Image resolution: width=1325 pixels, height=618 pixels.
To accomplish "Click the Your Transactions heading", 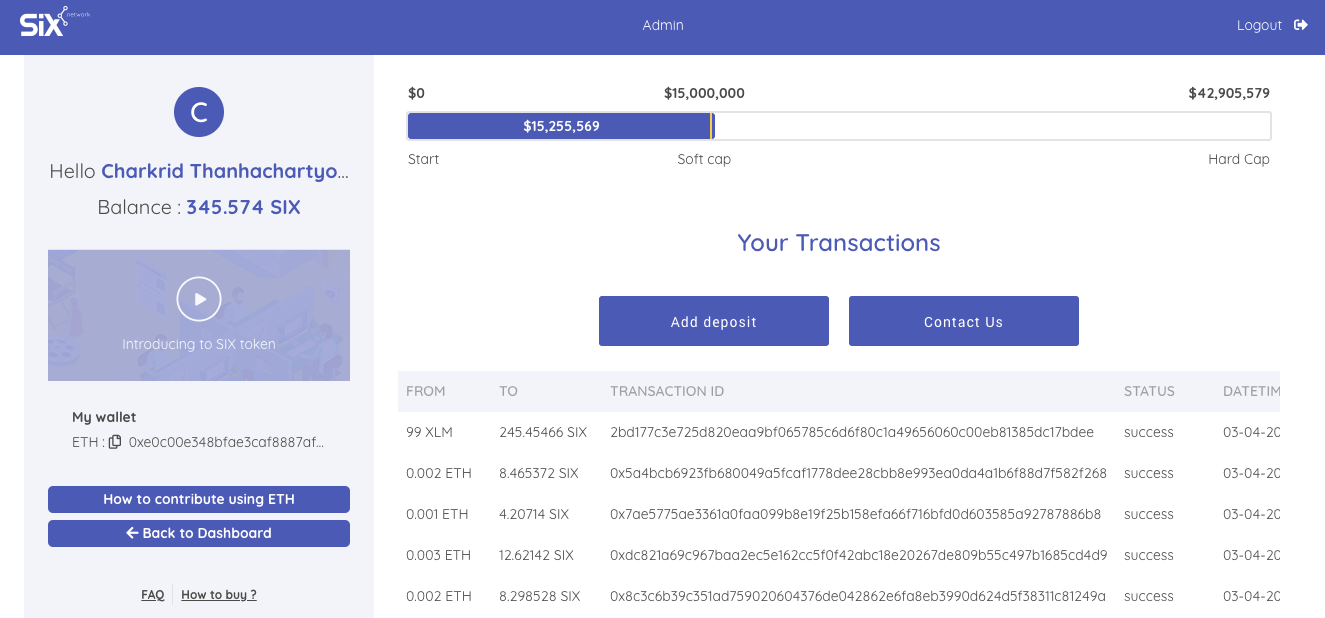I will [x=839, y=243].
